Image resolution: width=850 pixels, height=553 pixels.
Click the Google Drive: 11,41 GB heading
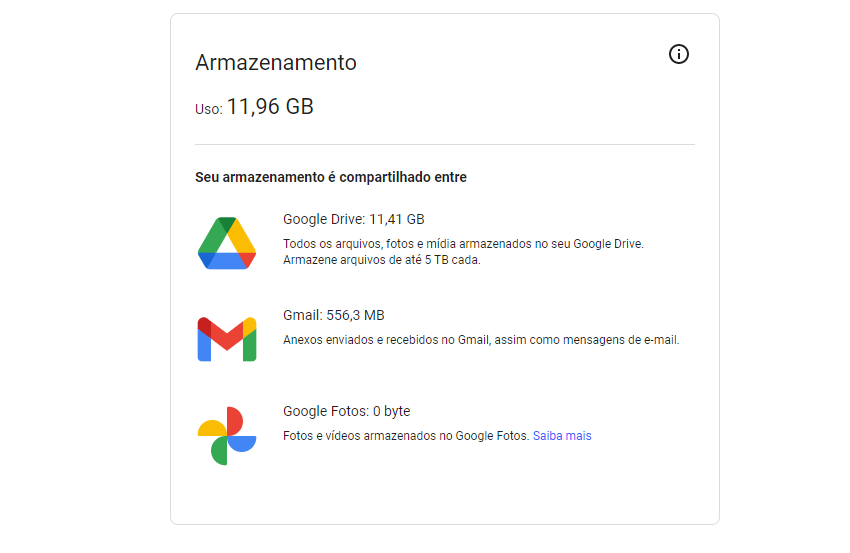click(x=353, y=219)
